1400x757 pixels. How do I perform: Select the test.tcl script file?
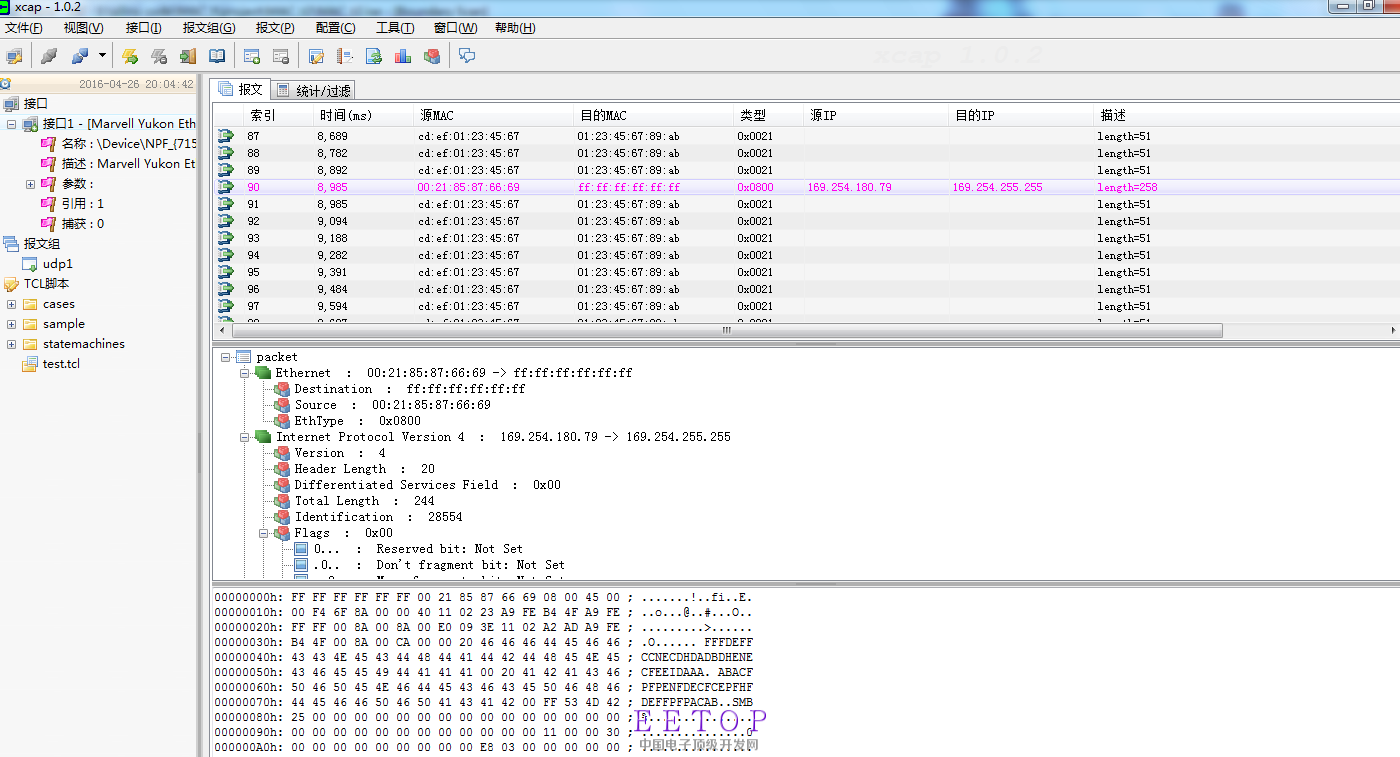click(61, 364)
